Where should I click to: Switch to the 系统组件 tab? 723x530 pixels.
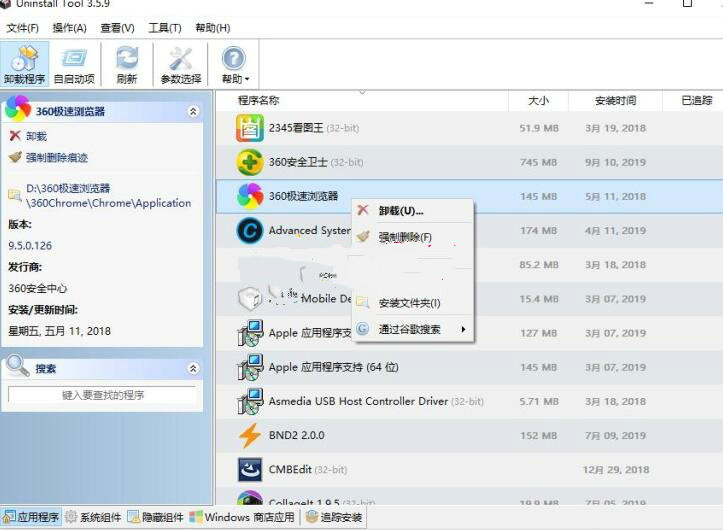pos(98,517)
